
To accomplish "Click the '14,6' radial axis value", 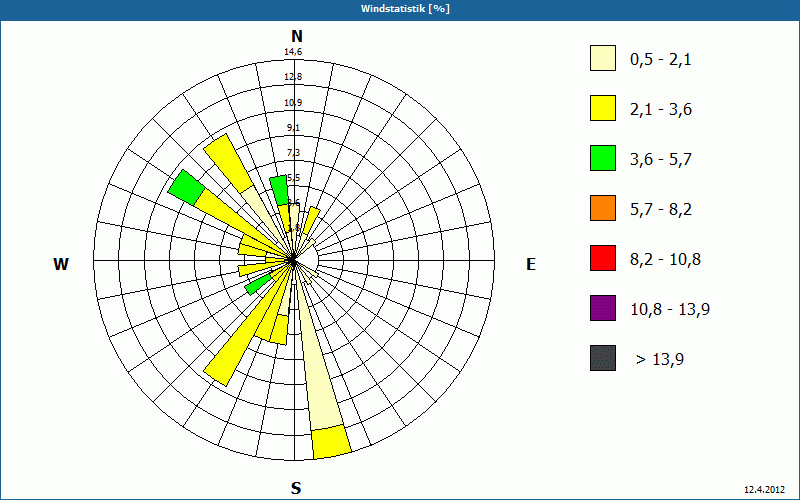I will pos(293,52).
